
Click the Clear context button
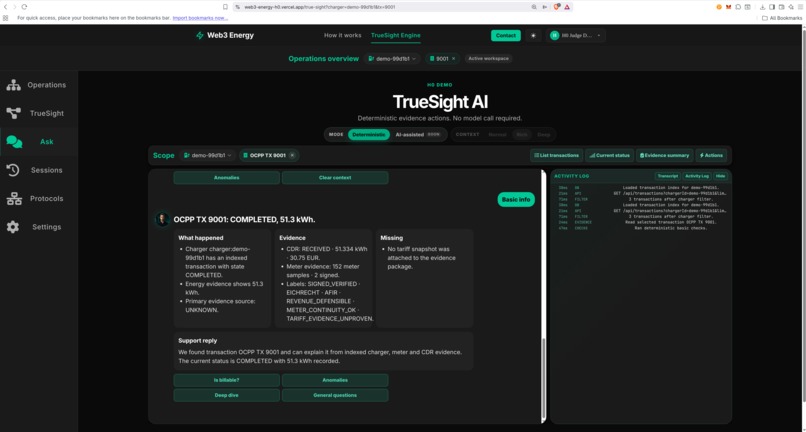pyautogui.click(x=335, y=178)
